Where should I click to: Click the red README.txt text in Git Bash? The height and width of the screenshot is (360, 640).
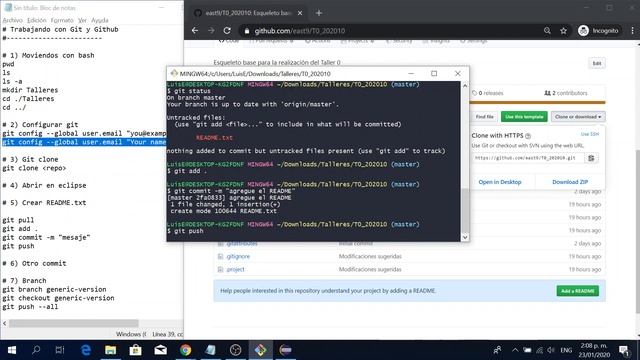pos(214,138)
